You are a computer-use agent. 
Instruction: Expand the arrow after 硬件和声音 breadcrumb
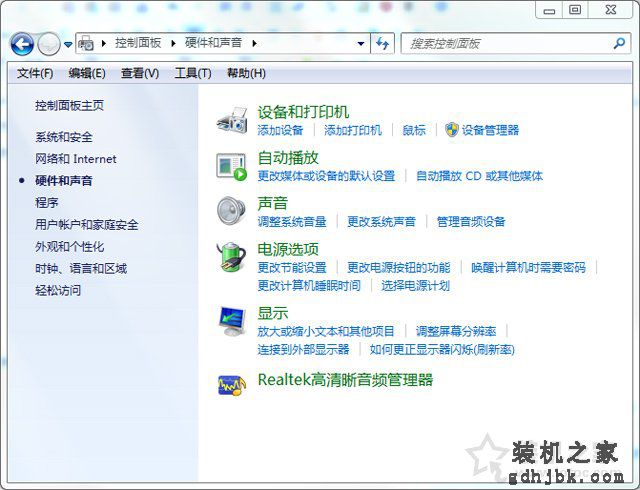click(x=254, y=43)
